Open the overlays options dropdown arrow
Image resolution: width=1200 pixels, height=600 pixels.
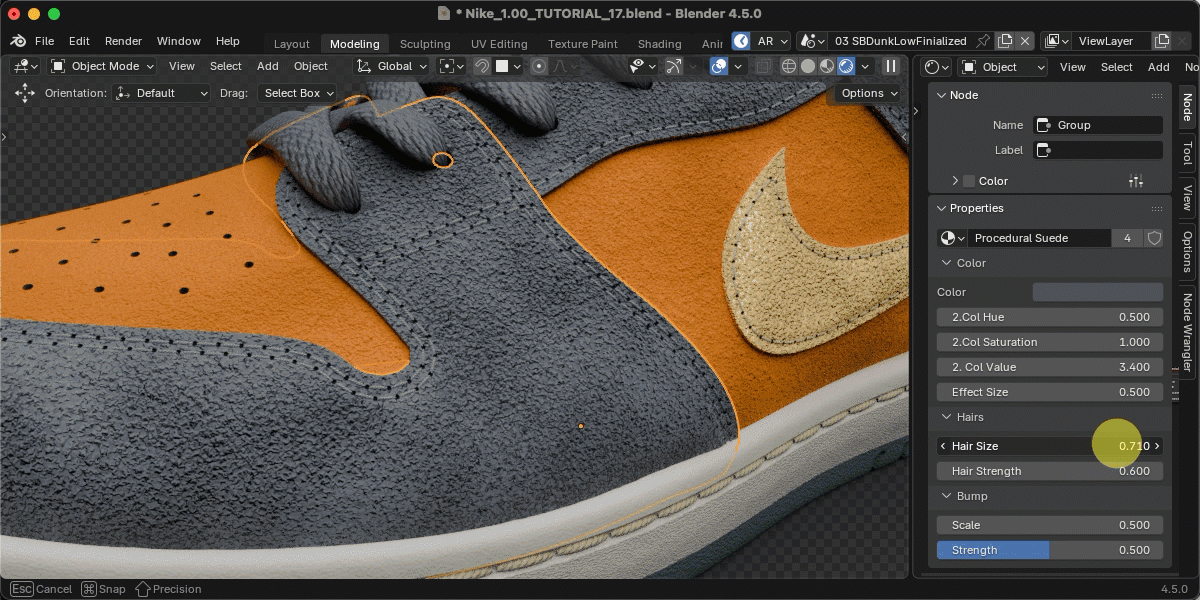pyautogui.click(x=738, y=66)
